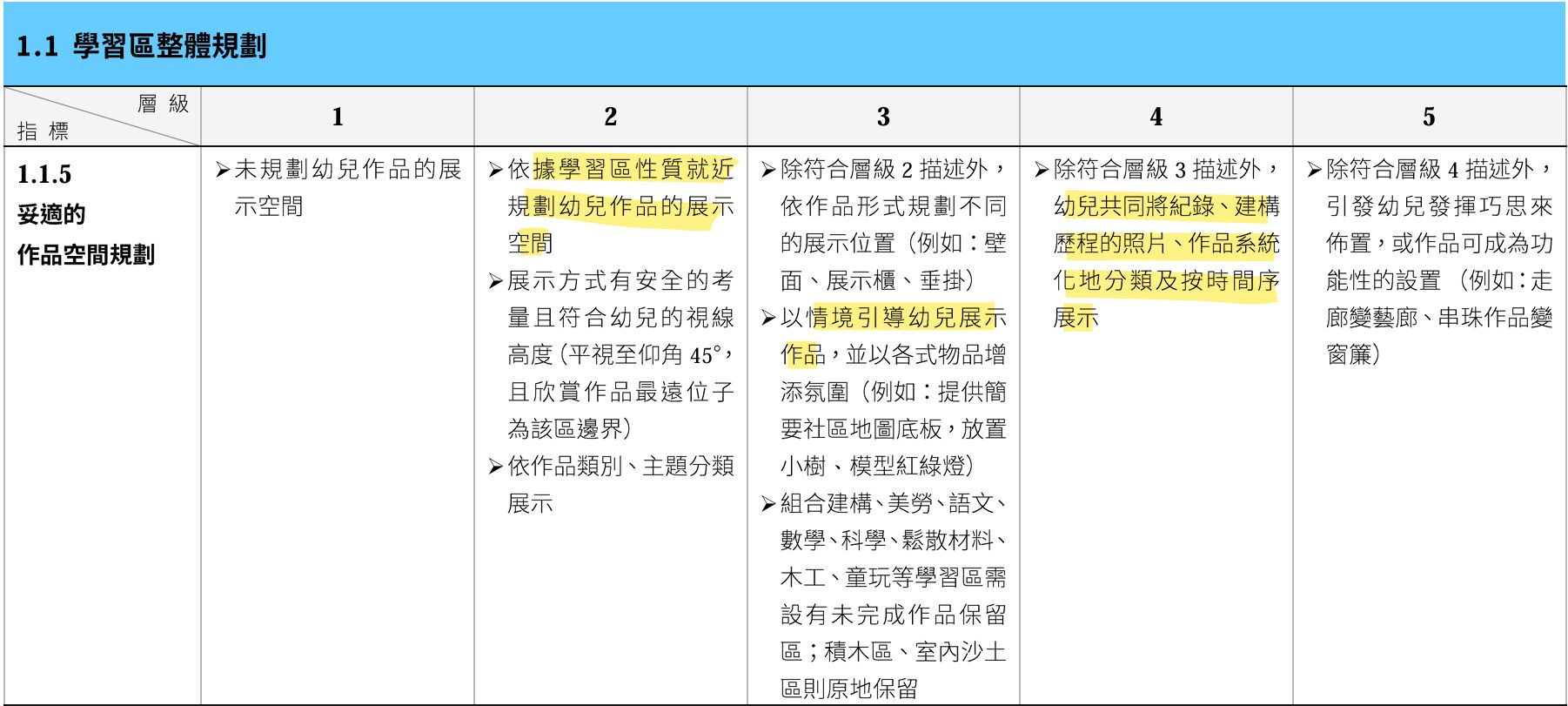Click the arrow bullet before 依作品類別、主題分類
This screenshot has height=706, width=1568.
pyautogui.click(x=496, y=467)
